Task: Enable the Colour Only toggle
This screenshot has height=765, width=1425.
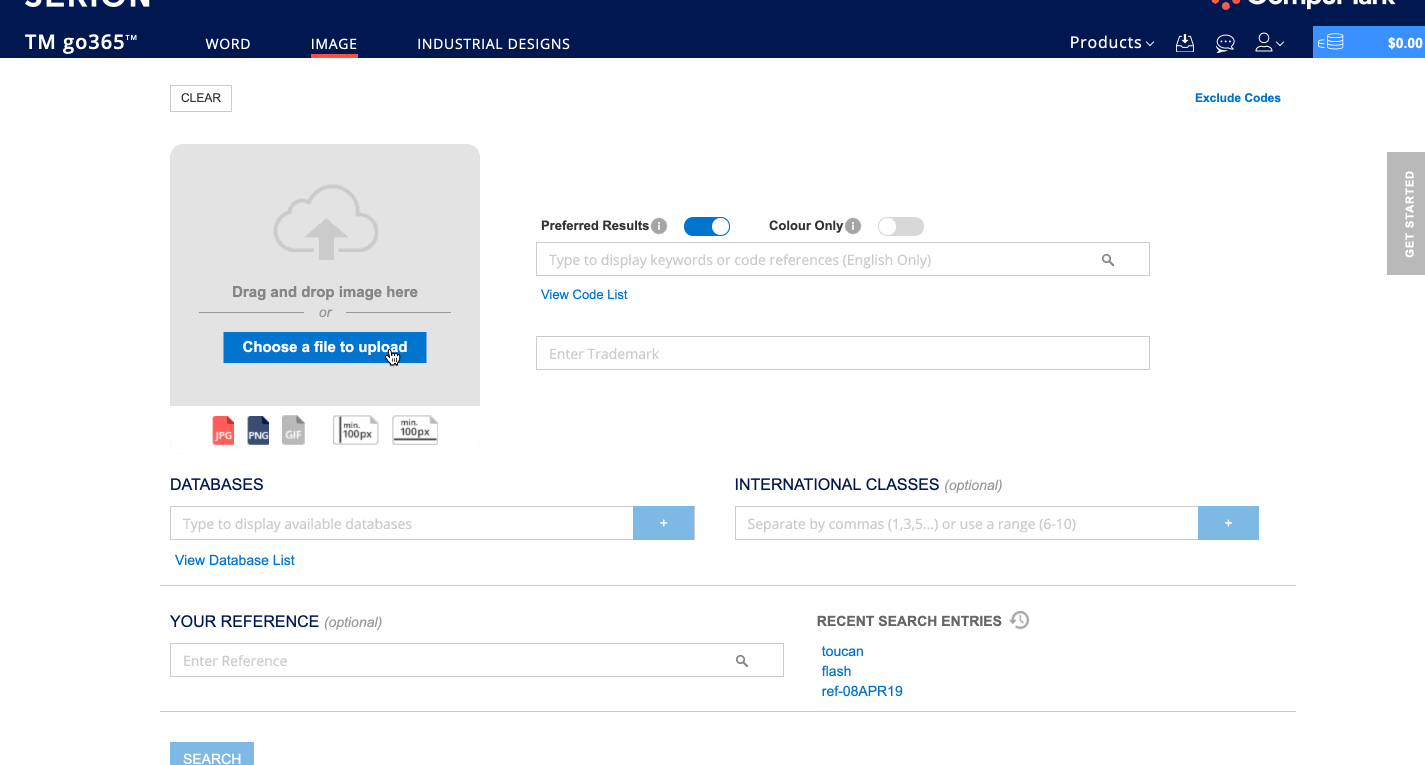Action: pos(900,227)
